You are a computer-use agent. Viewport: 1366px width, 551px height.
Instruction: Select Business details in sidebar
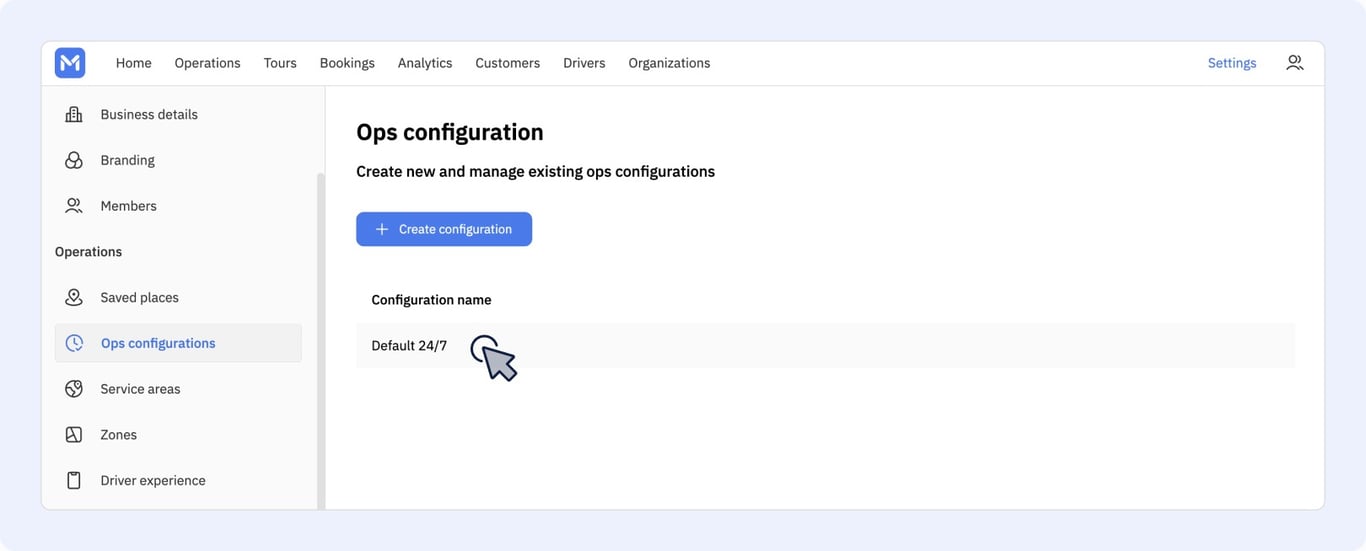[178, 114]
